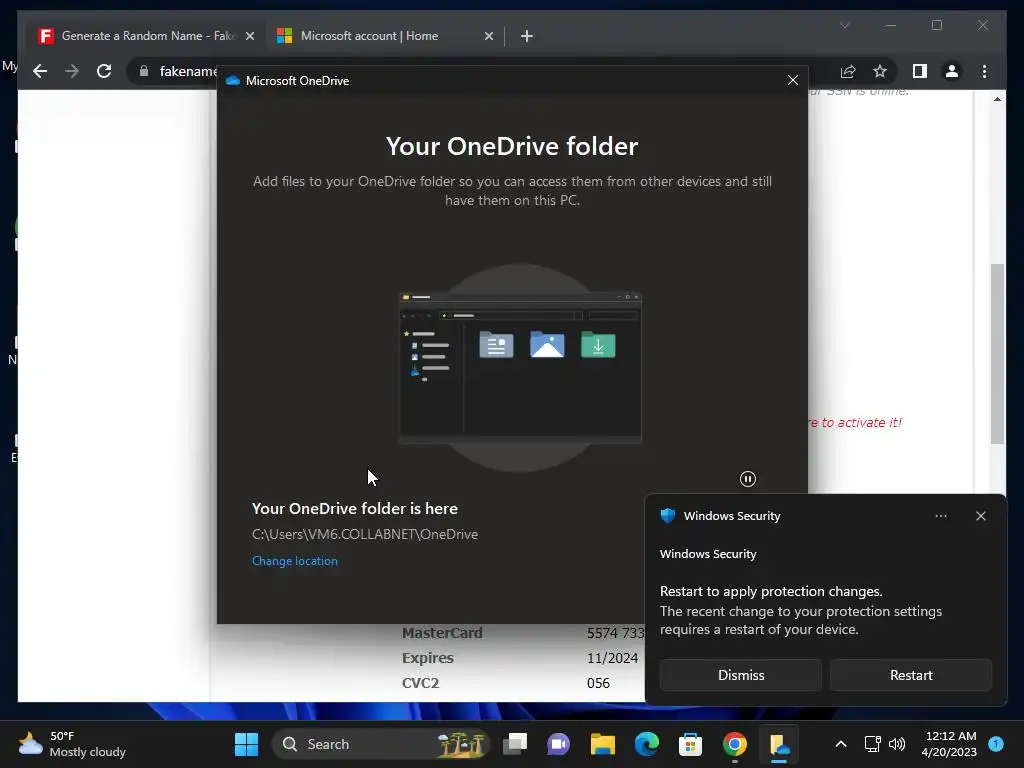This screenshot has height=768, width=1024.
Task: Open the weather widget showing 50°F
Action: click(x=72, y=744)
